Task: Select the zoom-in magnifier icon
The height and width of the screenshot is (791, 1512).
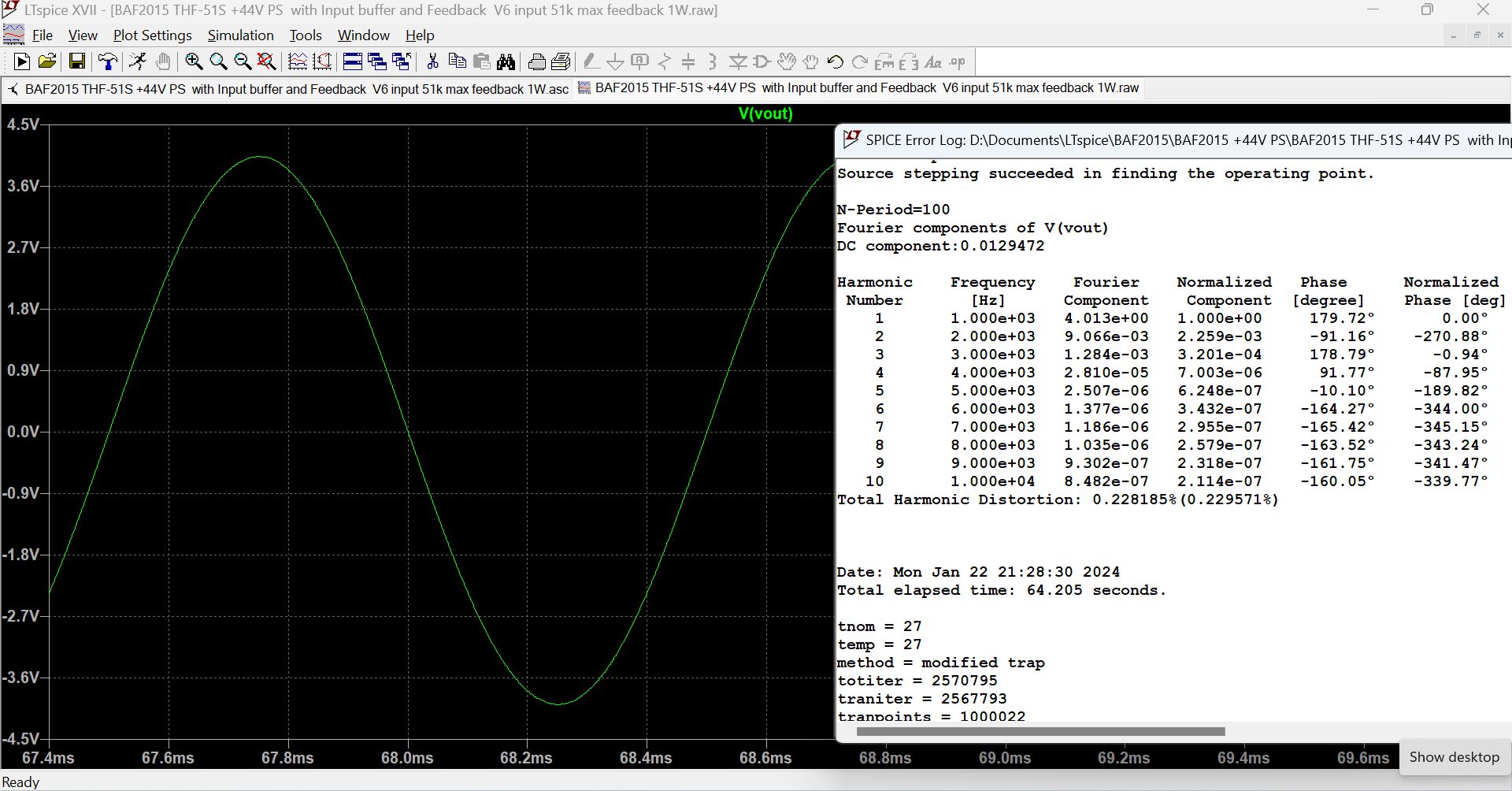Action: point(194,61)
